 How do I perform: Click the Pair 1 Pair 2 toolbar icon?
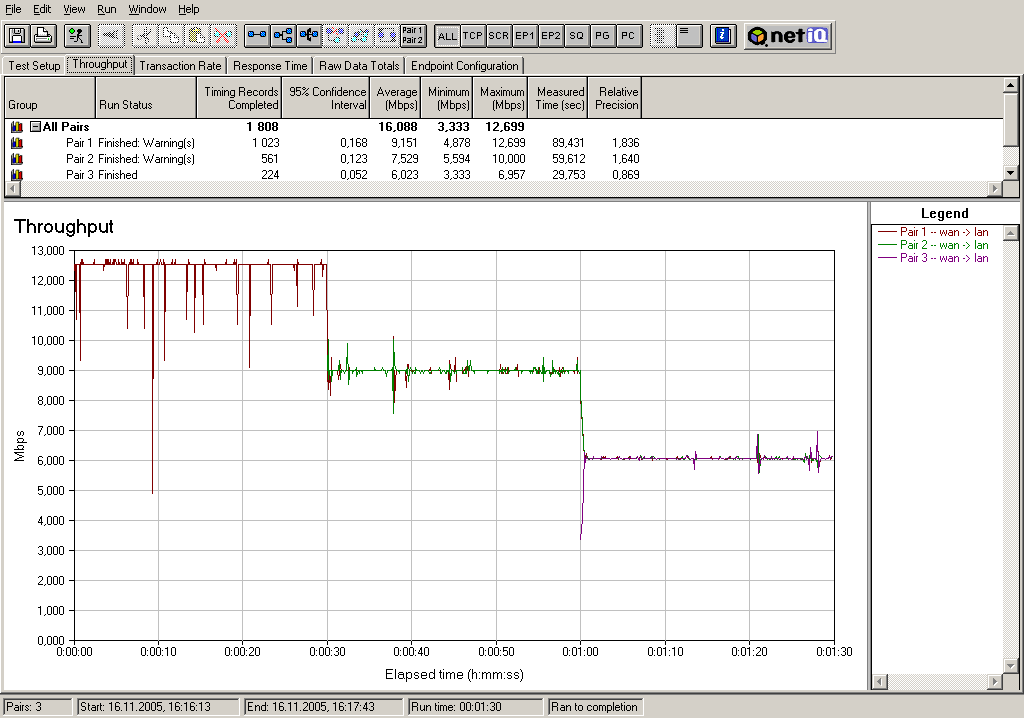coord(412,36)
